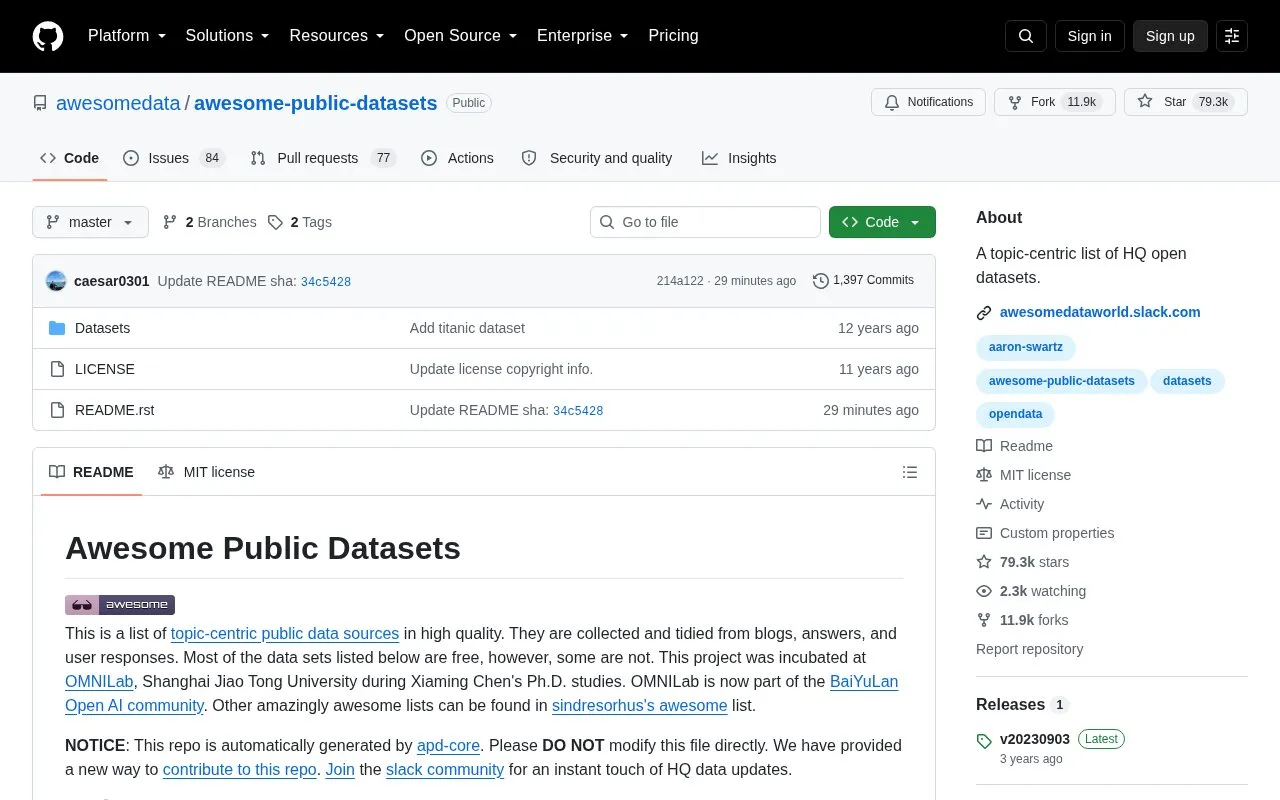The image size is (1280, 800).
Task: Click the Notifications bell button
Action: pos(929,102)
